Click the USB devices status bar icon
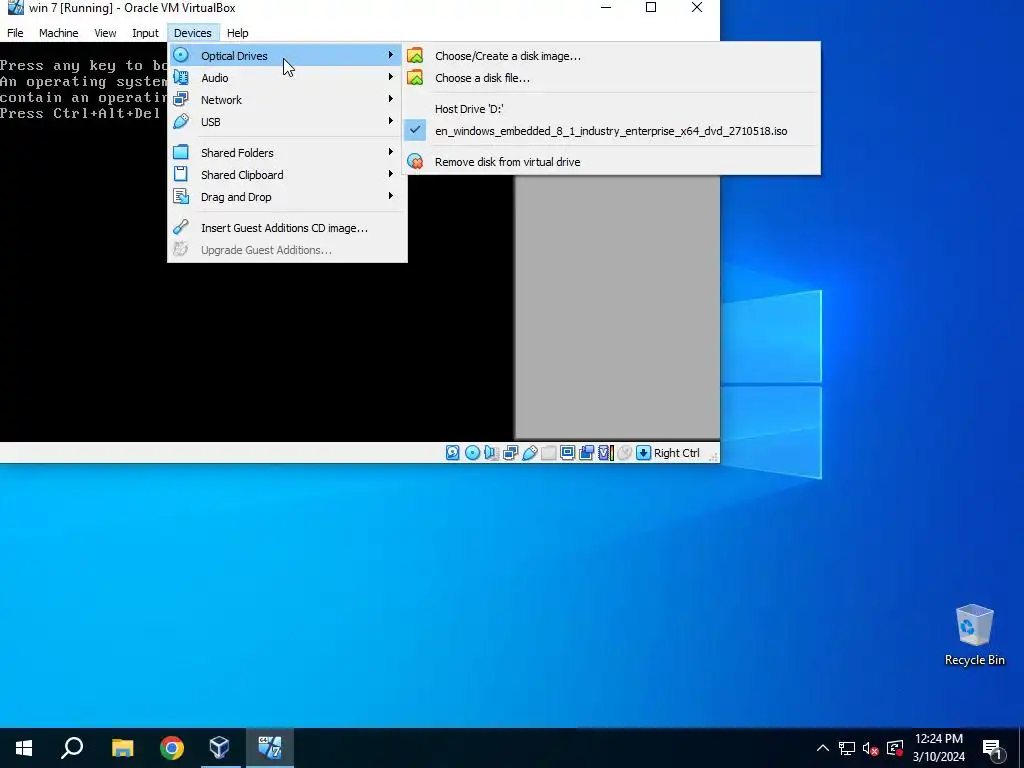The height and width of the screenshot is (768, 1024). pyautogui.click(x=530, y=453)
